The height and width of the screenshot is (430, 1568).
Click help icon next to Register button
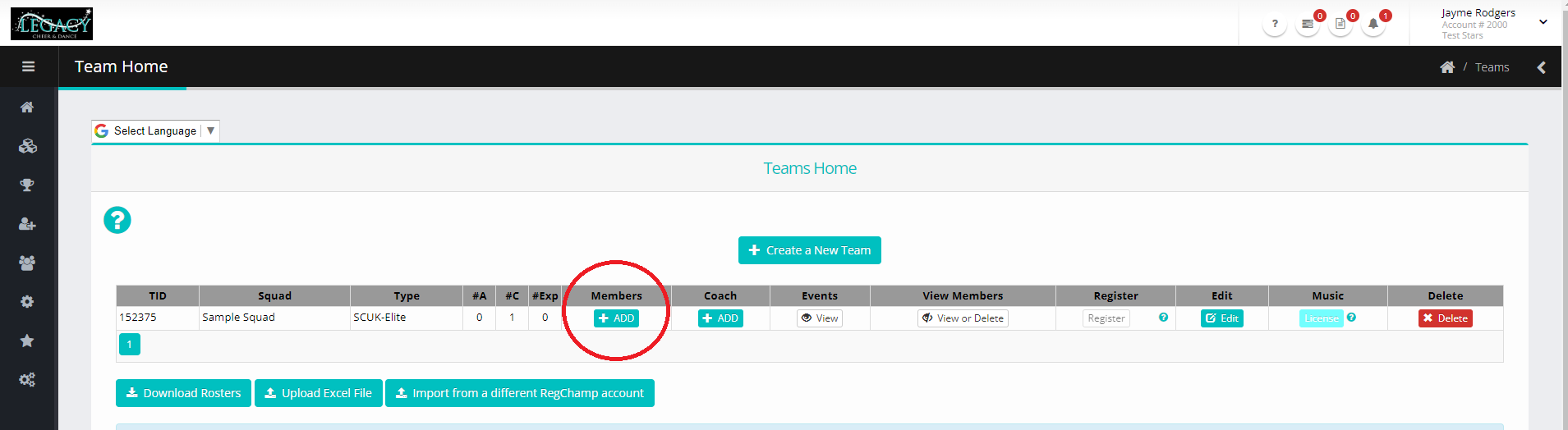(1163, 317)
